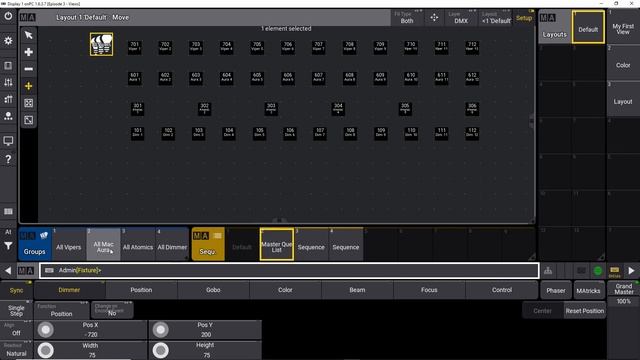Viewport: 640px width, 360px height.
Task: Click the minus tool in layout toolbar
Action: tap(29, 69)
